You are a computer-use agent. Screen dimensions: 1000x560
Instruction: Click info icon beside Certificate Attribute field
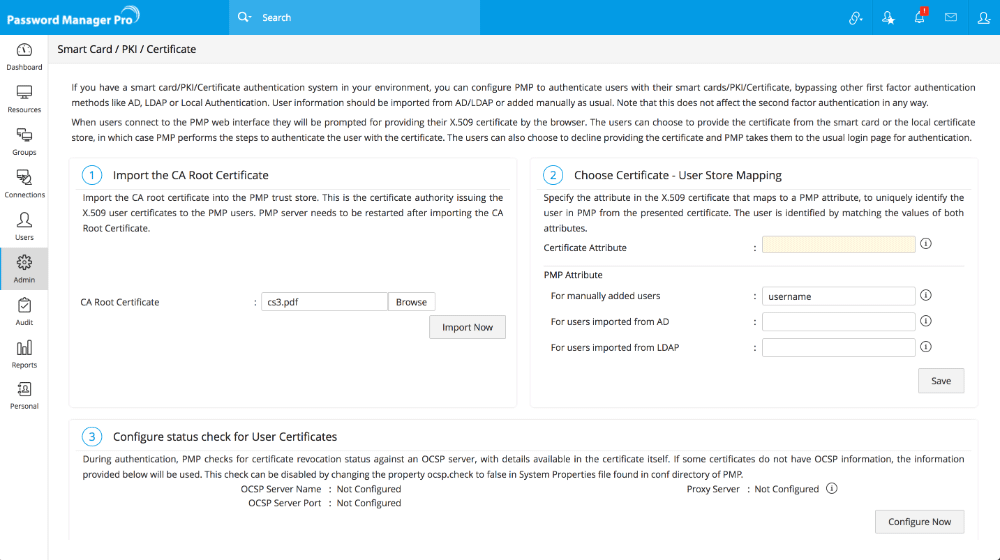(x=926, y=244)
